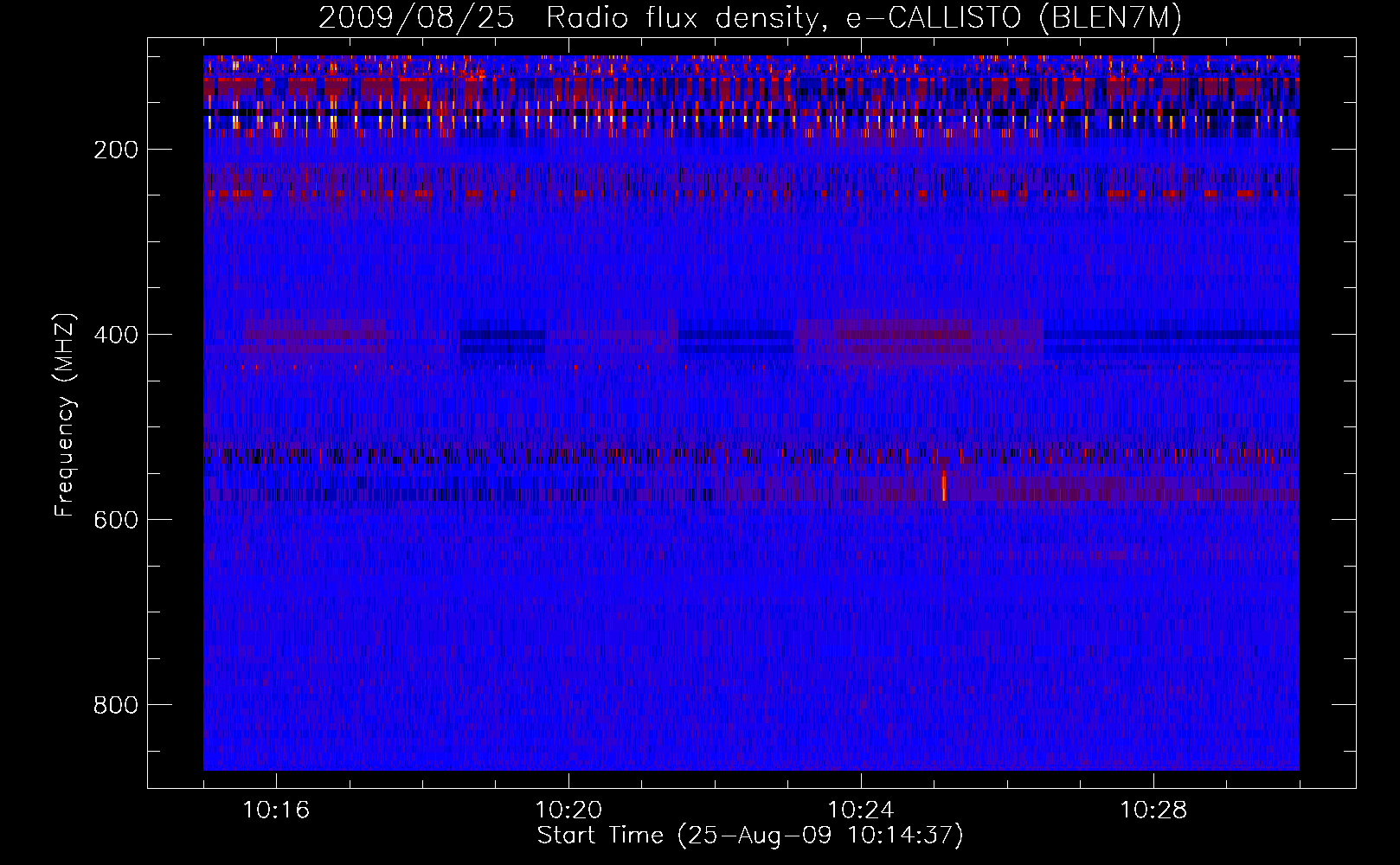Click the 400 frequency tick label
This screenshot has width=1400, height=865.
(116, 335)
